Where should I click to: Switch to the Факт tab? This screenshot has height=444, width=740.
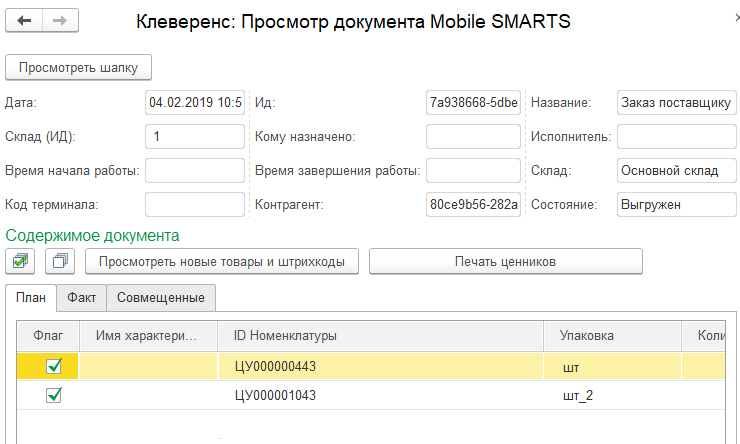pos(81,298)
